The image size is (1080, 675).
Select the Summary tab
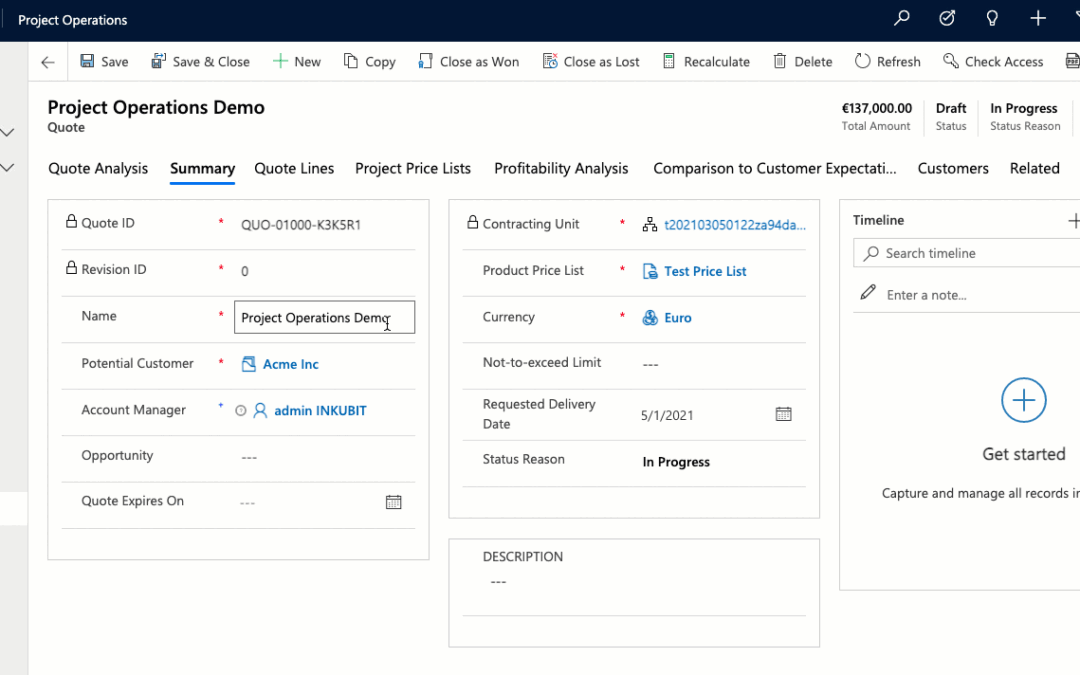(x=202, y=169)
